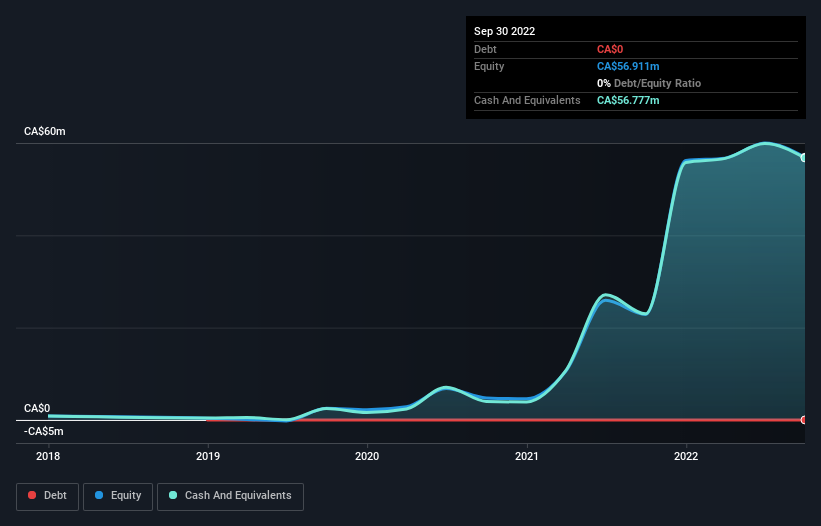Click the Cash And Equivalents tooltip label

pos(527,100)
